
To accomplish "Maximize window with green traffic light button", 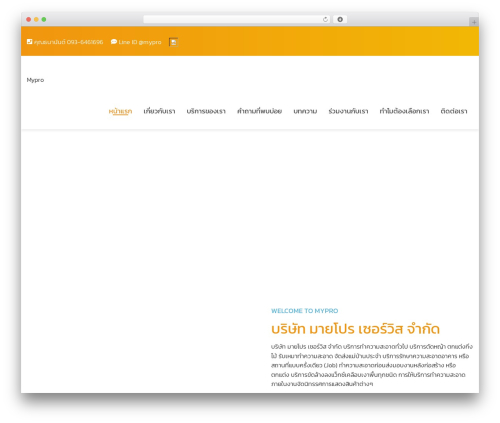I will click(44, 20).
